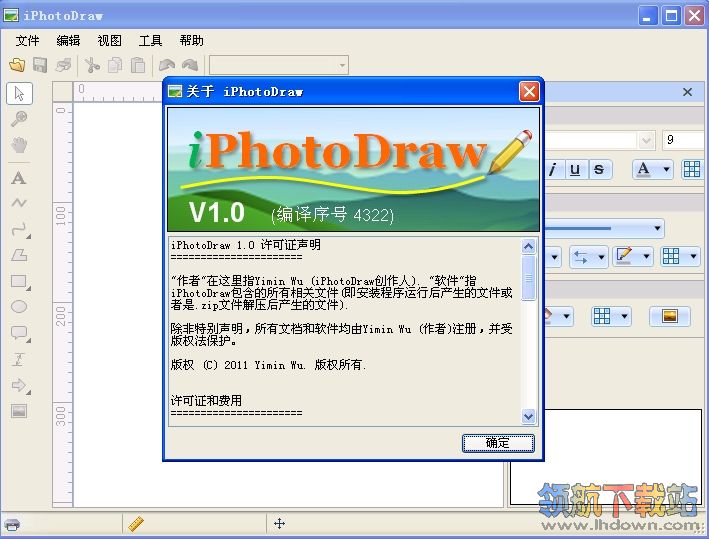Click the Paste clipboard icon
709x539 pixels.
point(138,65)
